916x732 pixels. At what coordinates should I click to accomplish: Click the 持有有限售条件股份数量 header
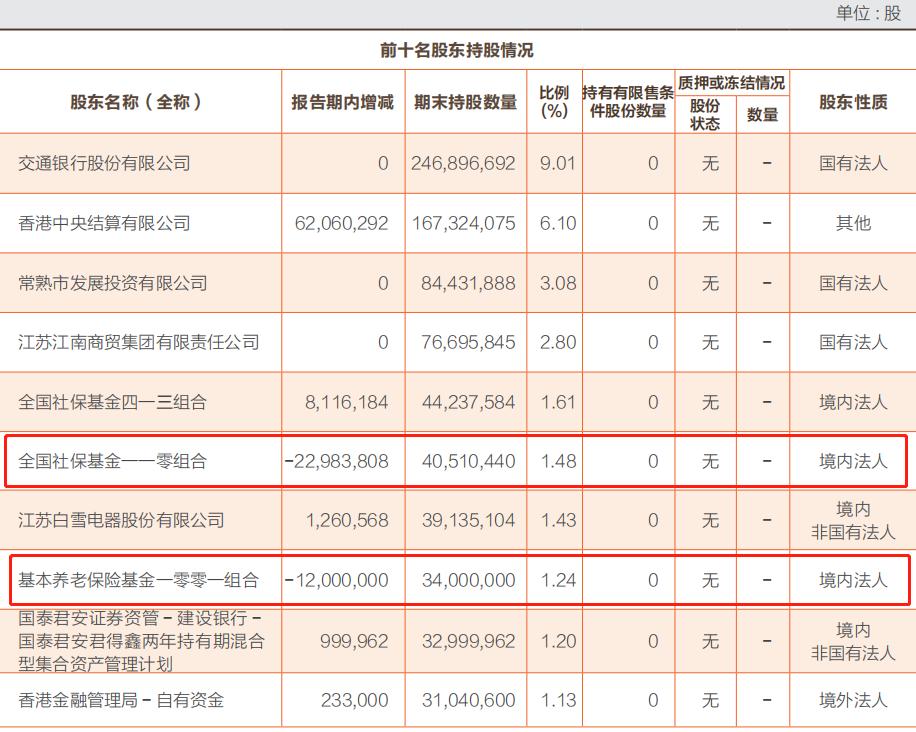tap(628, 101)
